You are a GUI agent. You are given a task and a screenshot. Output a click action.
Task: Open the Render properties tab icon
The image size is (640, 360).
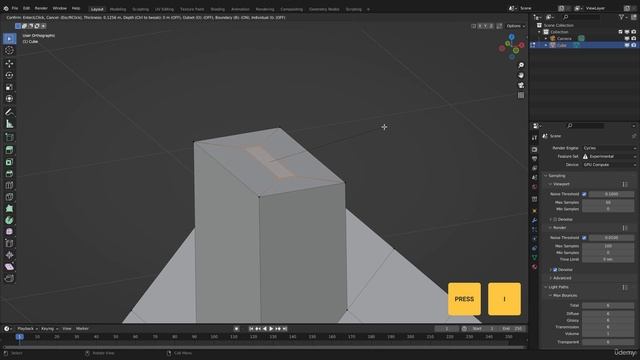click(534, 149)
